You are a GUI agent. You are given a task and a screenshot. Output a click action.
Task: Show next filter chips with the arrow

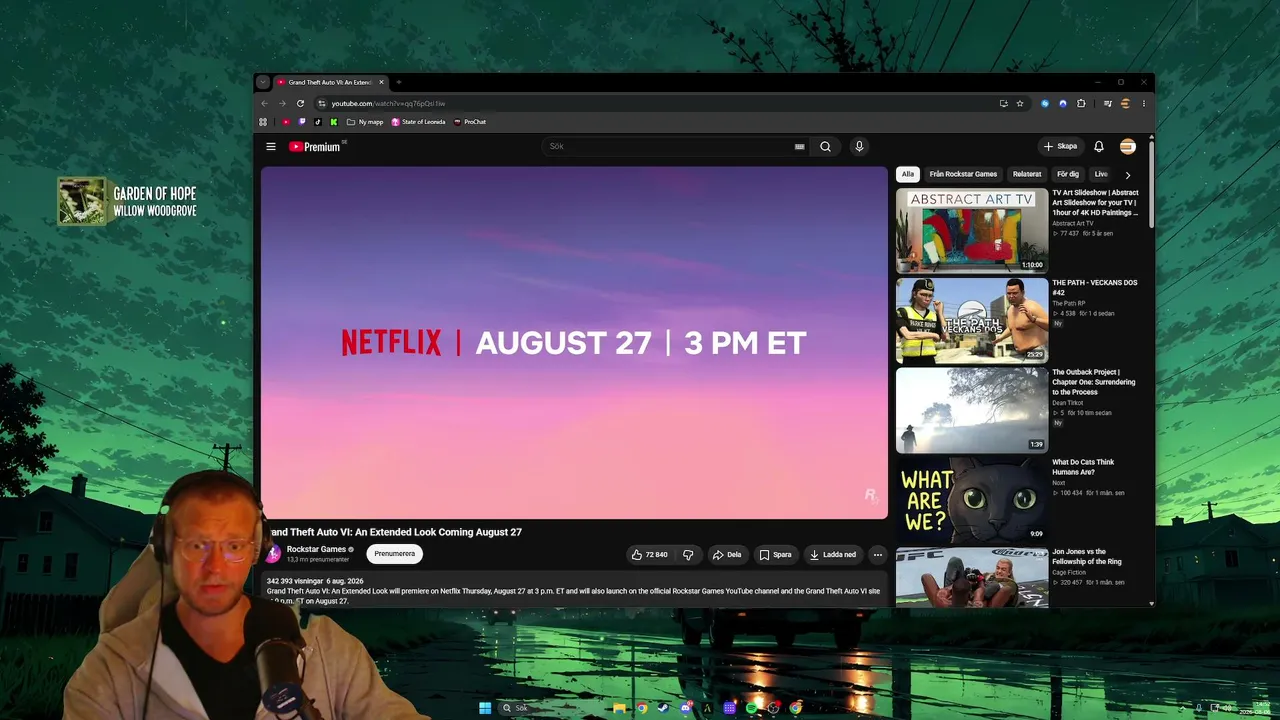click(x=1127, y=175)
